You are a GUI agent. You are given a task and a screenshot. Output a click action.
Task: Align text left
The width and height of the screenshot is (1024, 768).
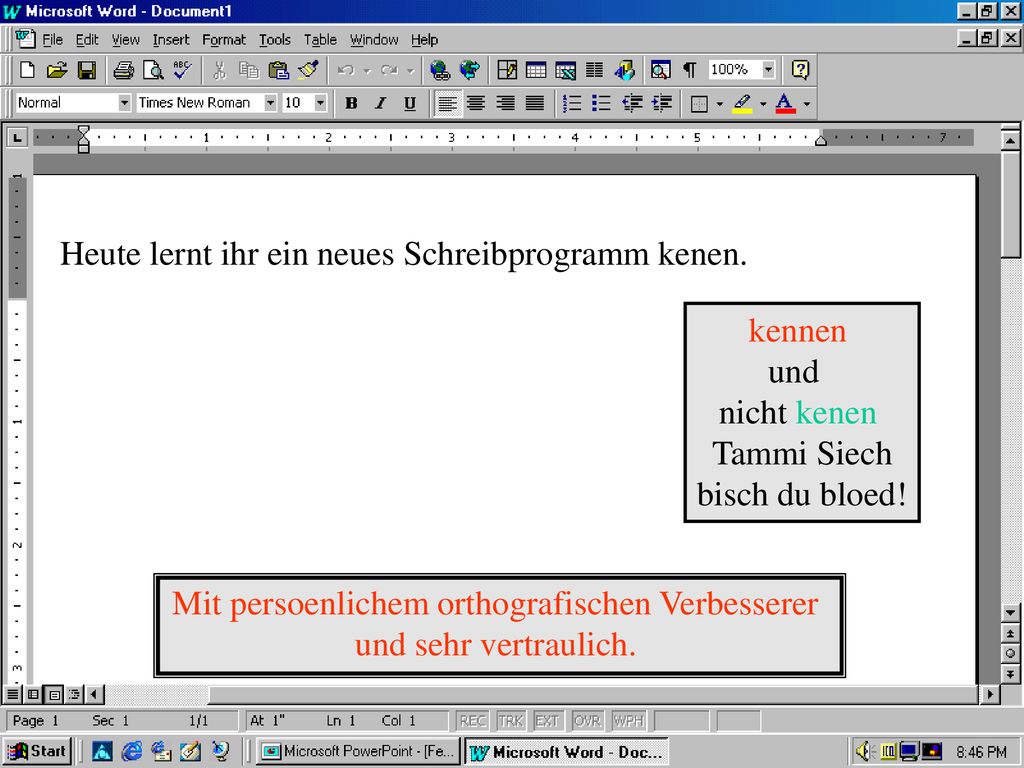click(447, 103)
